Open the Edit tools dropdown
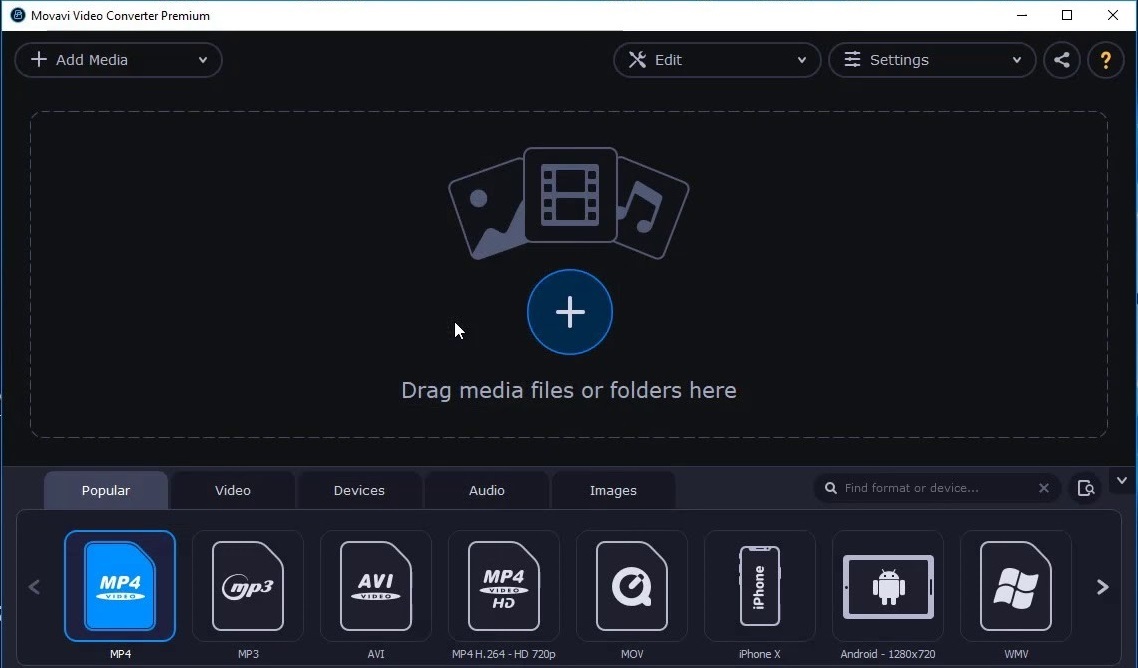1138x668 pixels. (x=717, y=60)
